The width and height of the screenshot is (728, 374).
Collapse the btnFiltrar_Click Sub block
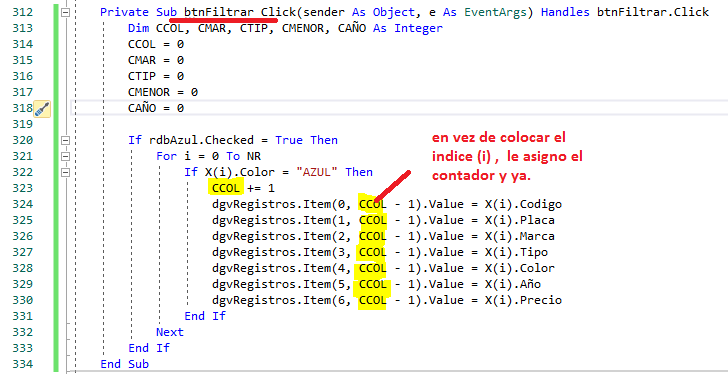65,13
